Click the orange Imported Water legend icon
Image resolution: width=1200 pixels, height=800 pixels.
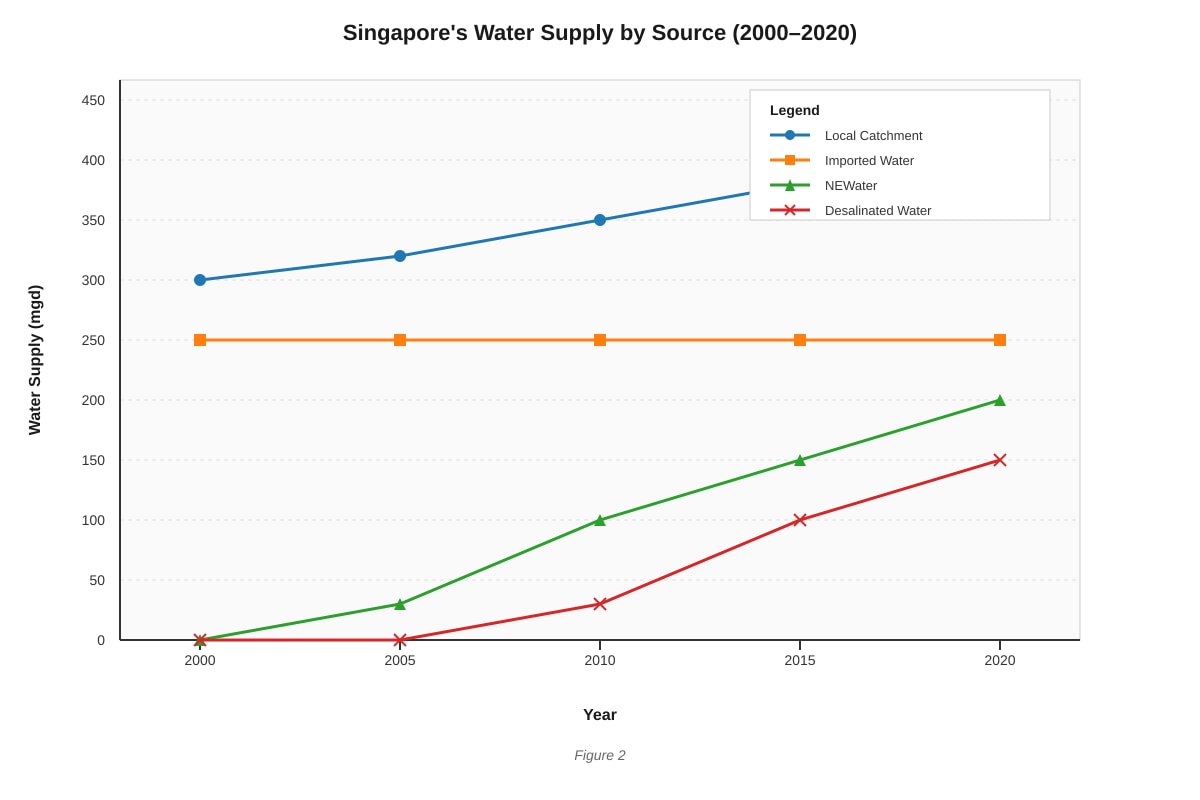point(790,160)
